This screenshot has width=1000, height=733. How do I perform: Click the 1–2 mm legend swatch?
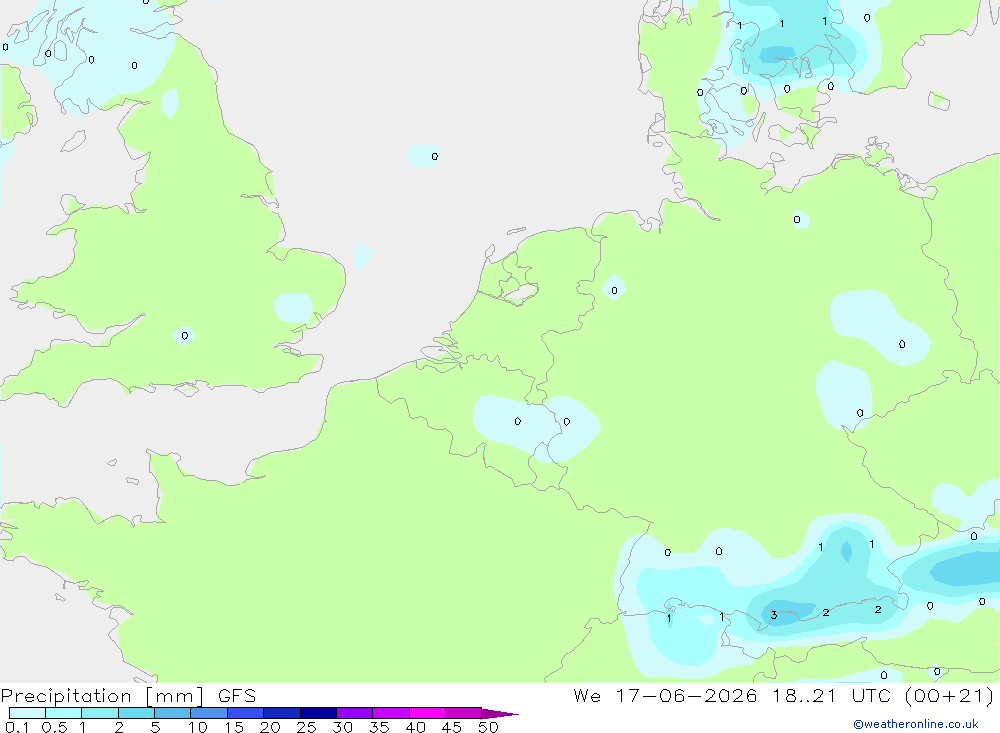tap(100, 713)
